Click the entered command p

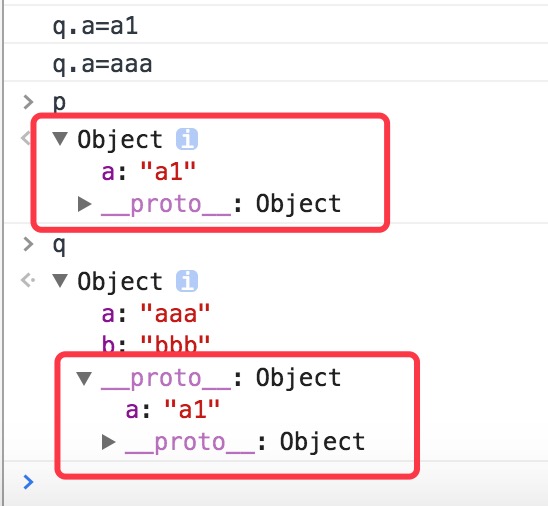click(59, 103)
